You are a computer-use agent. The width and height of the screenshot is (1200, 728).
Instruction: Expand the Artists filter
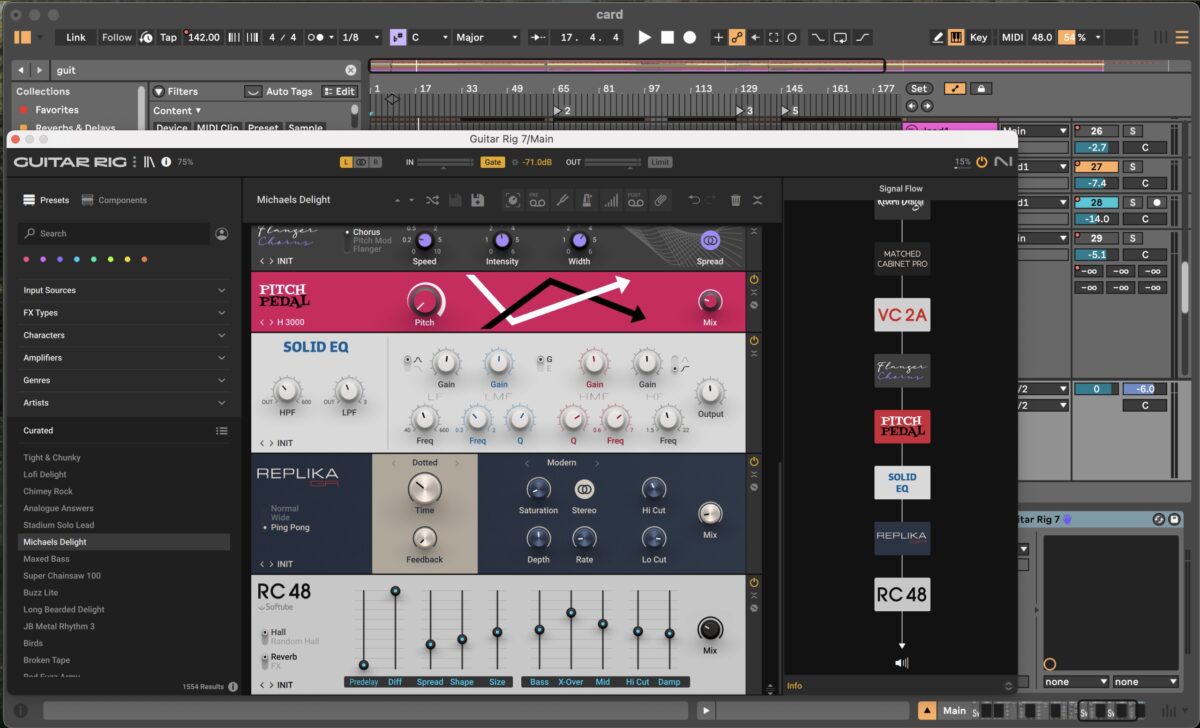point(126,403)
